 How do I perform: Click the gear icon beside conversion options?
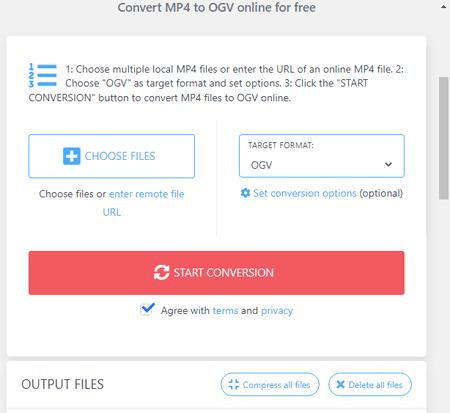point(245,193)
